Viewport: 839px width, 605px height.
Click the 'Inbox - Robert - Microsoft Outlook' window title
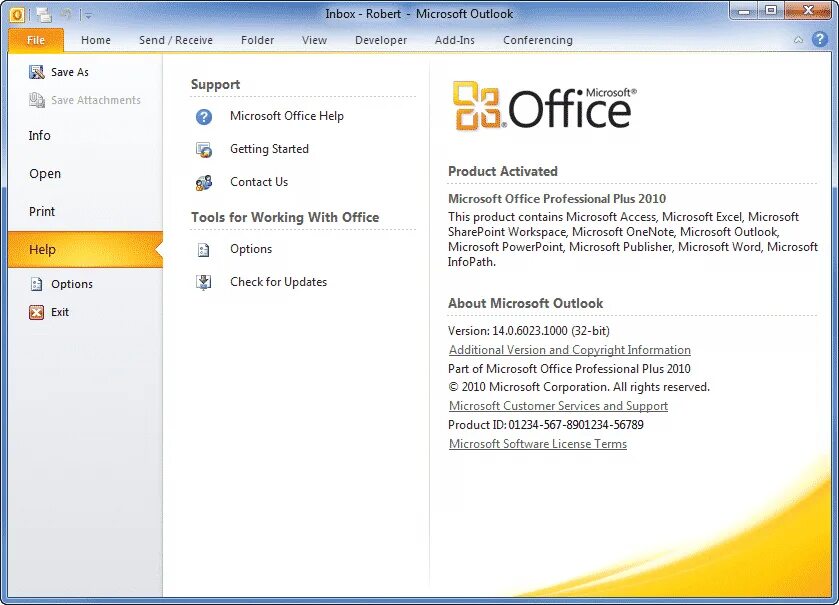click(x=419, y=14)
